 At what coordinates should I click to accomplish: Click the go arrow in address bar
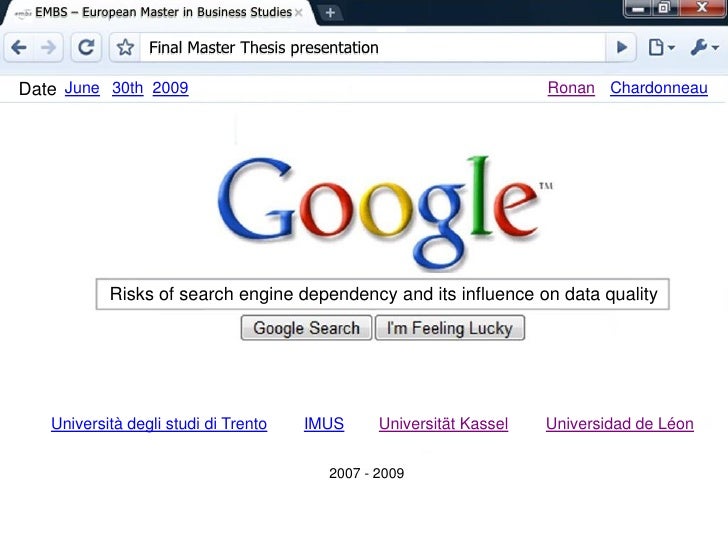coord(621,47)
